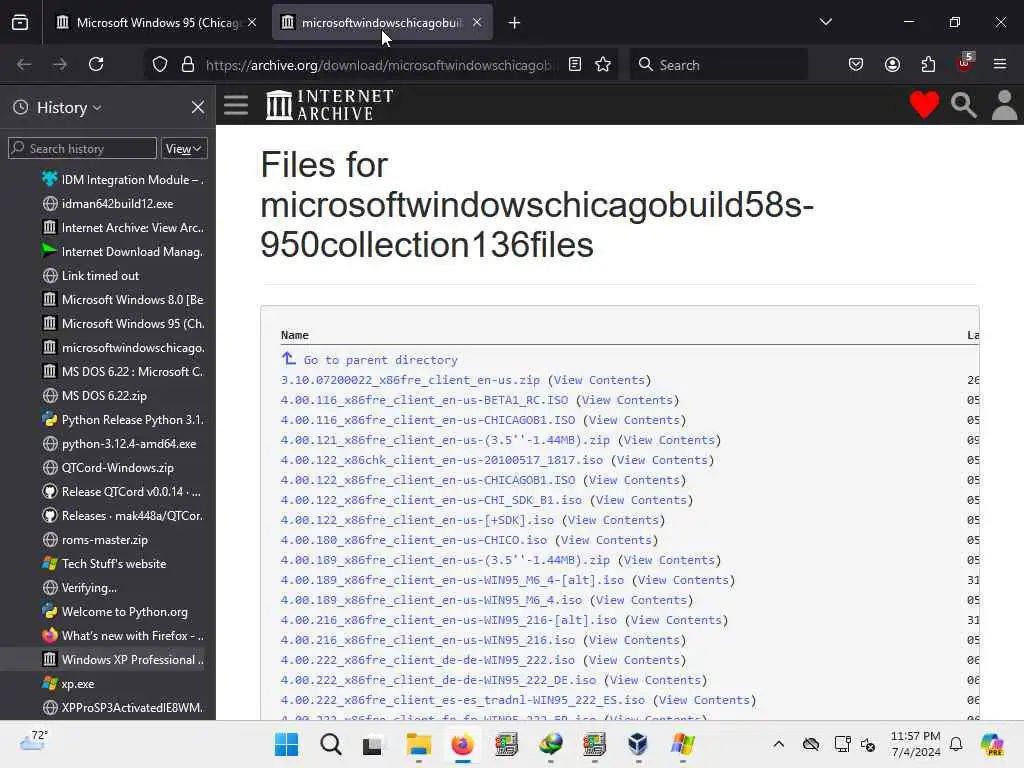Open VirtualBox icon in taskbar
Image resolution: width=1024 pixels, height=768 pixels.
(637, 744)
